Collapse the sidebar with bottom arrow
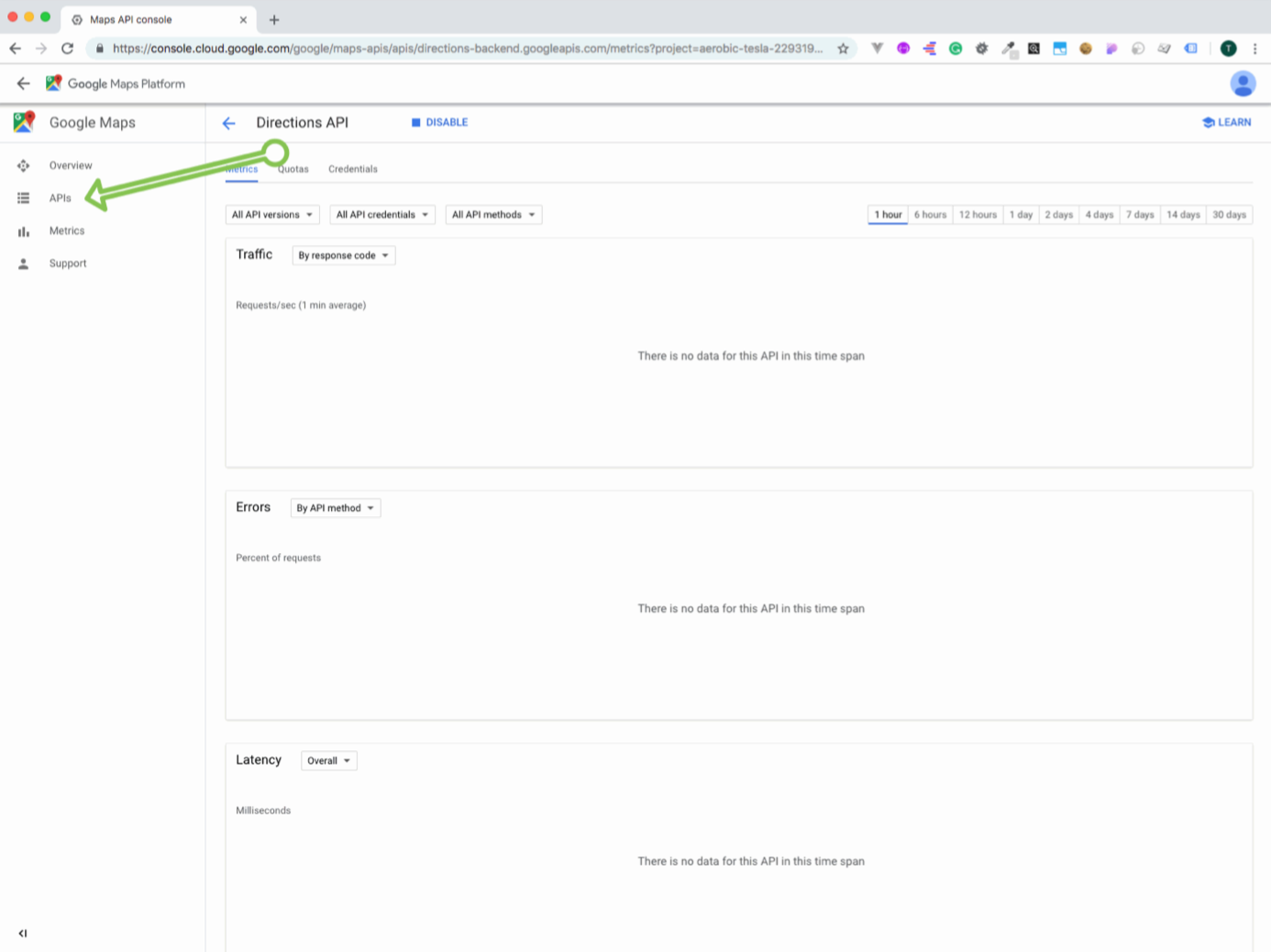The width and height of the screenshot is (1271, 952). pos(23,934)
